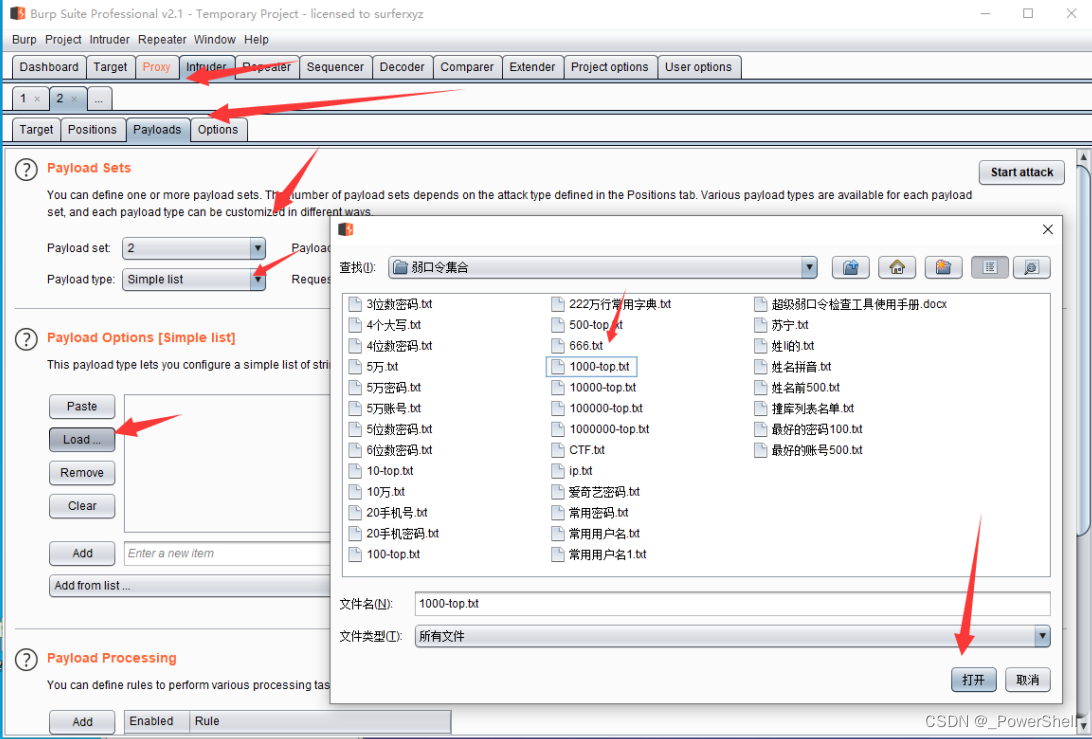Click file icon of 10-top.txt
The image size is (1092, 739).
coord(355,471)
